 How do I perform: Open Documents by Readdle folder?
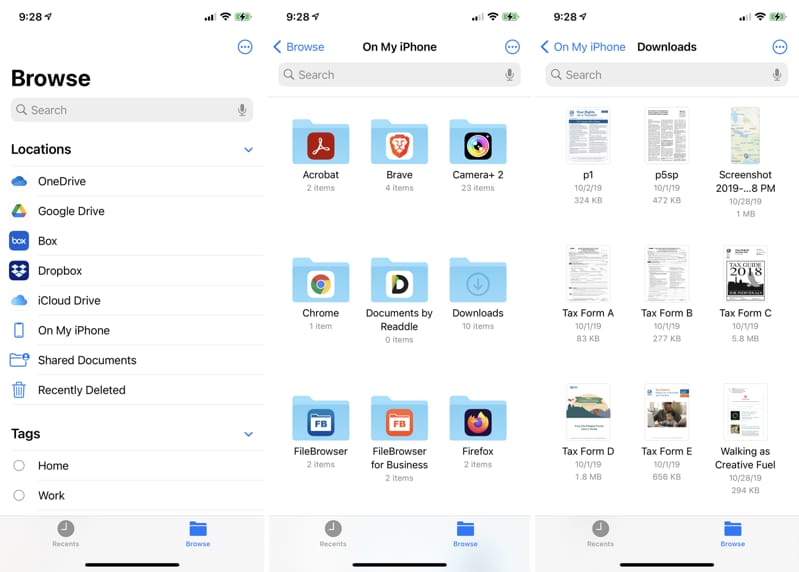(399, 280)
